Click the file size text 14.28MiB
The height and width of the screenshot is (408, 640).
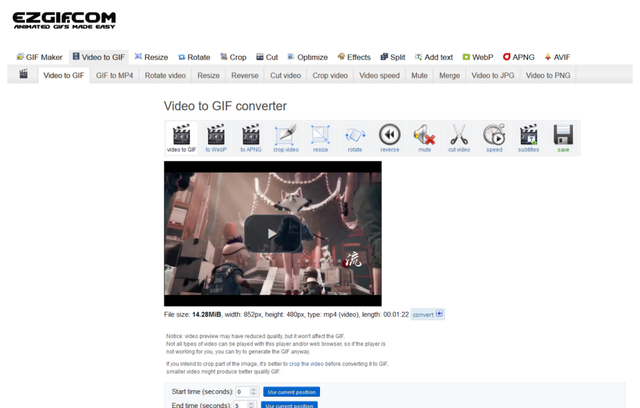tap(207, 314)
